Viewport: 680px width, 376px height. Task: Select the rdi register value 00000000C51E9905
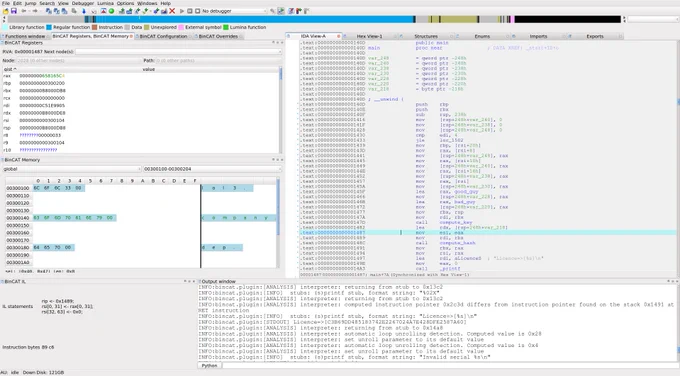pyautogui.click(x=42, y=105)
